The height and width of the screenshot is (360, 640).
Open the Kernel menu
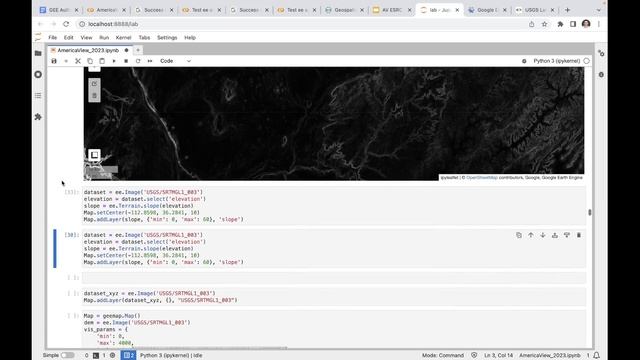(x=123, y=38)
